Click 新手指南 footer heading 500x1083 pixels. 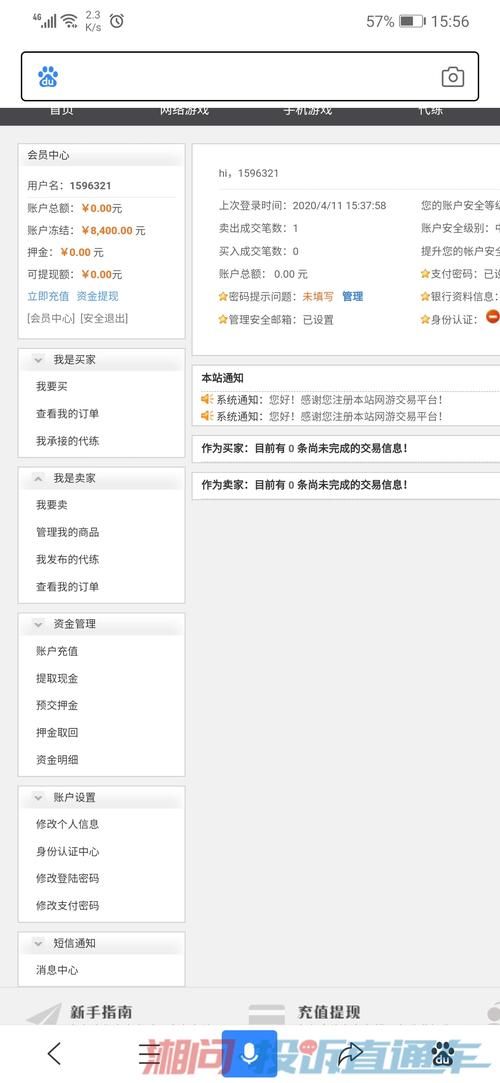[101, 1013]
